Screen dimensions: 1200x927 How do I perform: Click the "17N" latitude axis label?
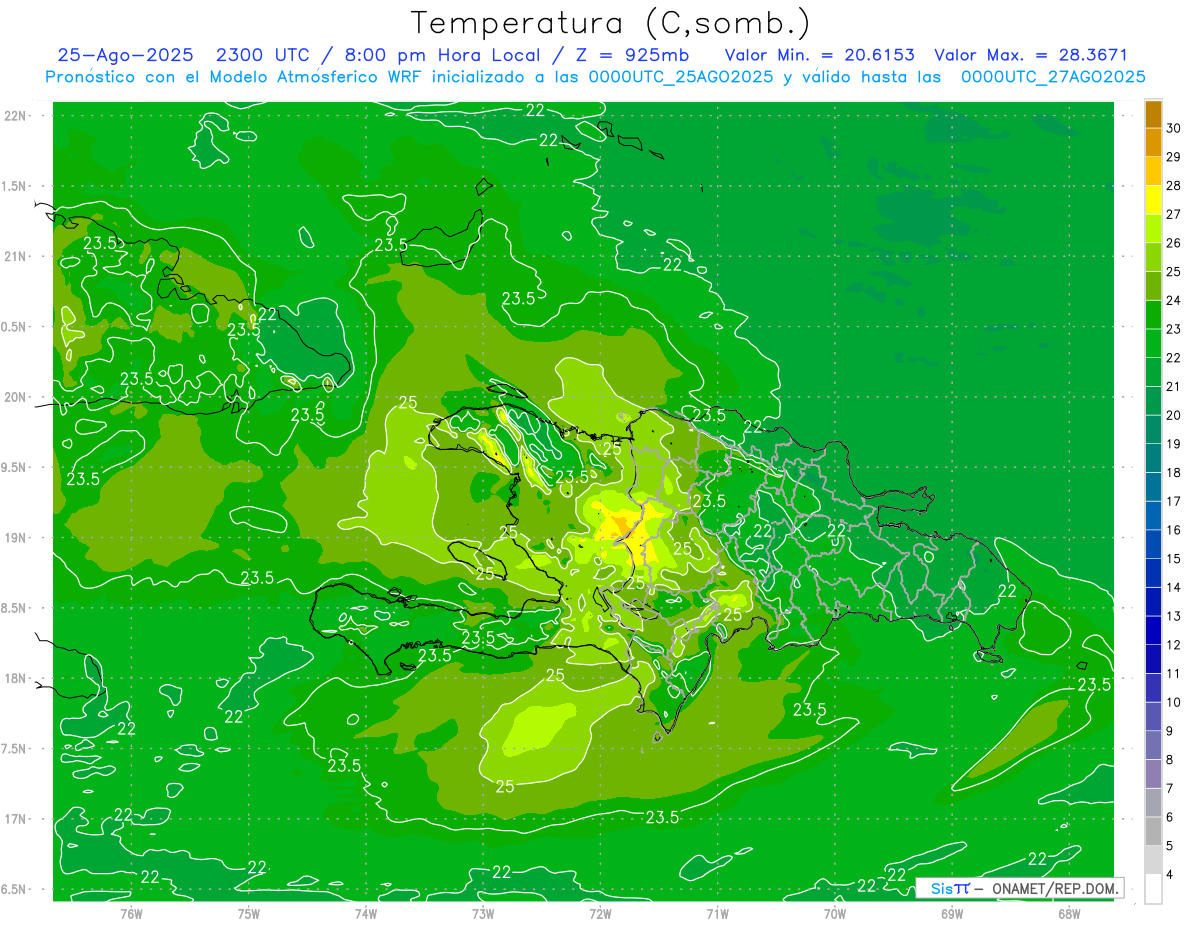[x=14, y=819]
